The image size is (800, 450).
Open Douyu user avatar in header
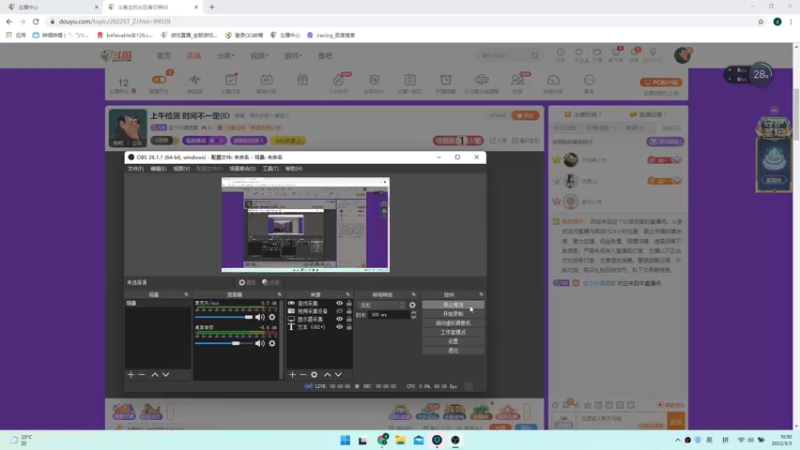(682, 55)
